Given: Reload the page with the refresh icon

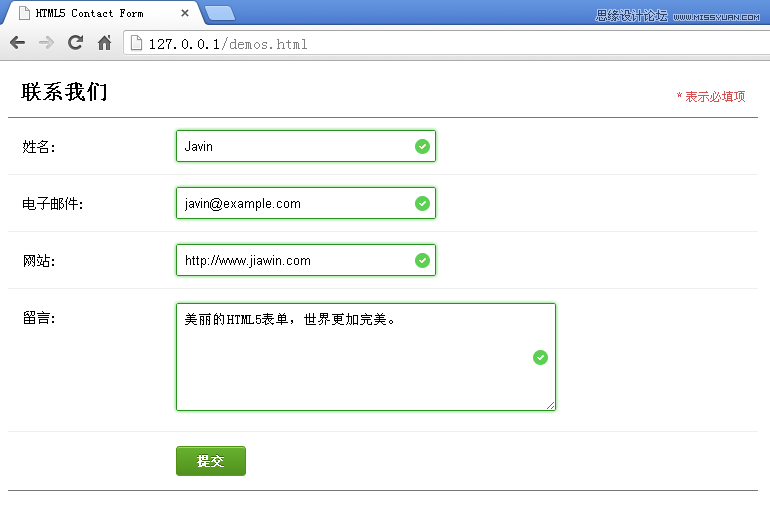Looking at the screenshot, I should click(75, 43).
